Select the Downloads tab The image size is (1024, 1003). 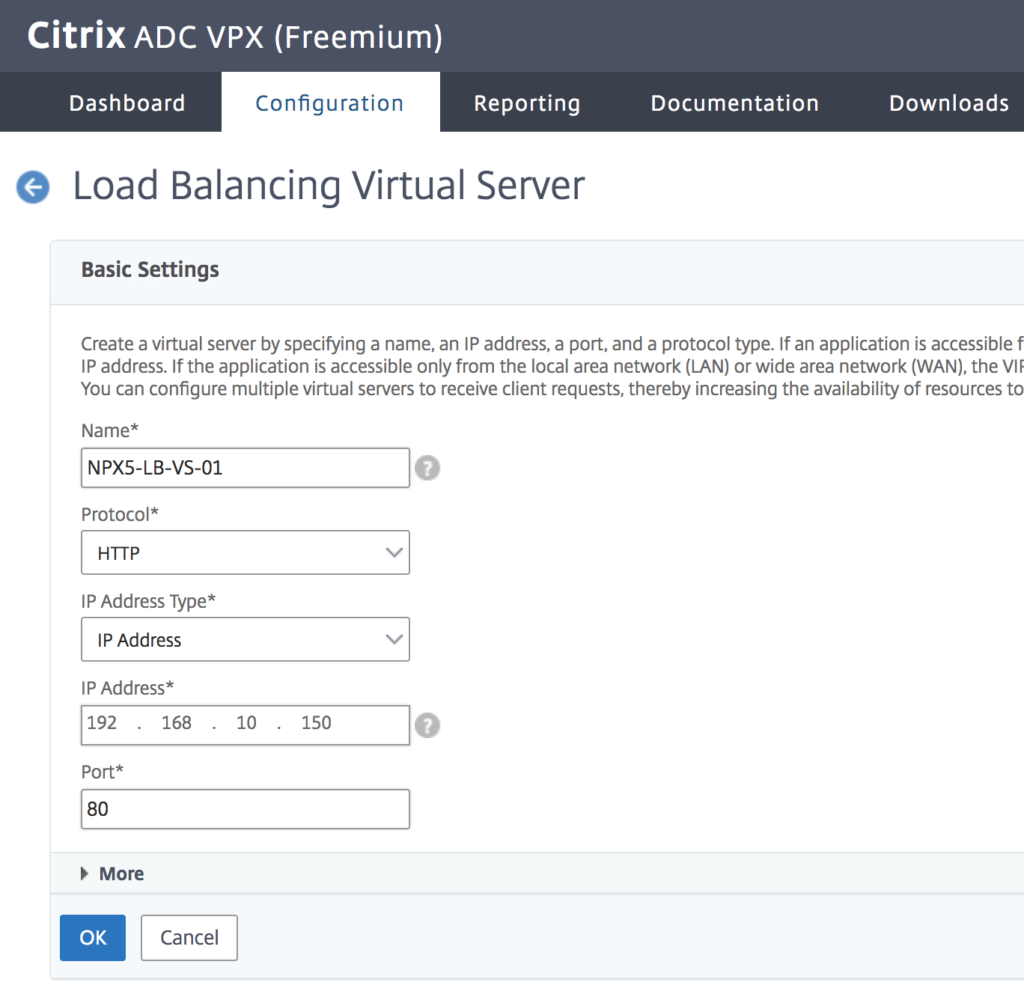[948, 102]
